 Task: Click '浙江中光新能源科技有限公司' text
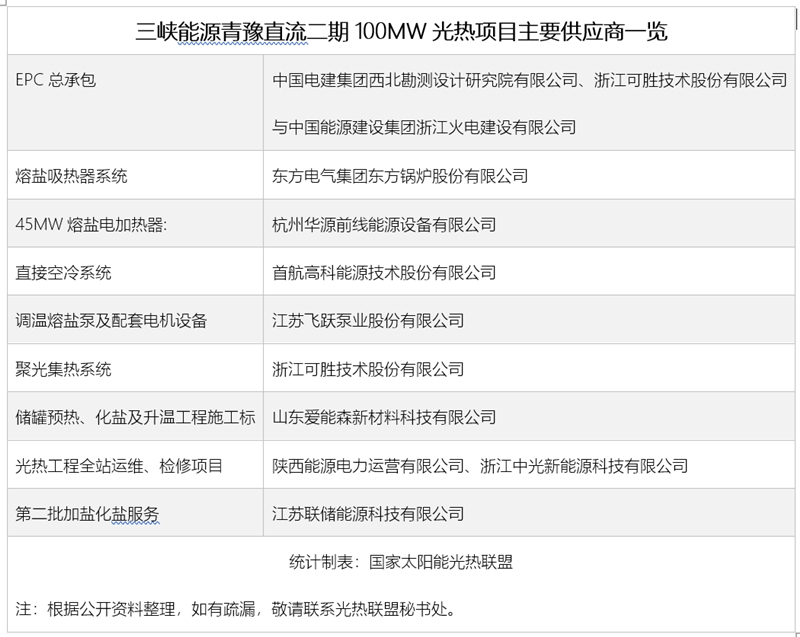(584, 466)
